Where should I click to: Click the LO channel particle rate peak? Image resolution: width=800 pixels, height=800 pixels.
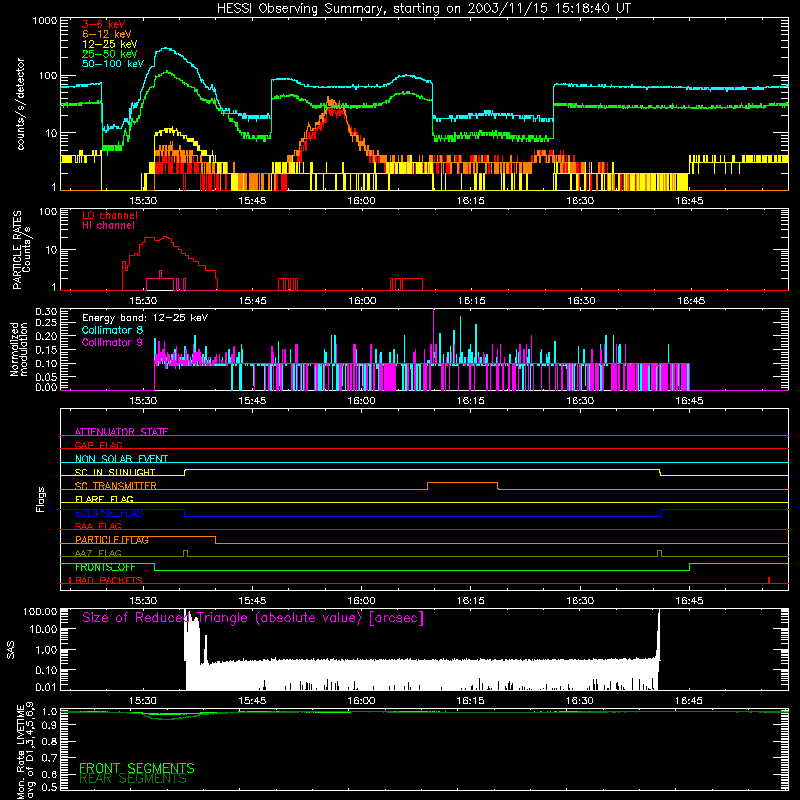[164, 237]
